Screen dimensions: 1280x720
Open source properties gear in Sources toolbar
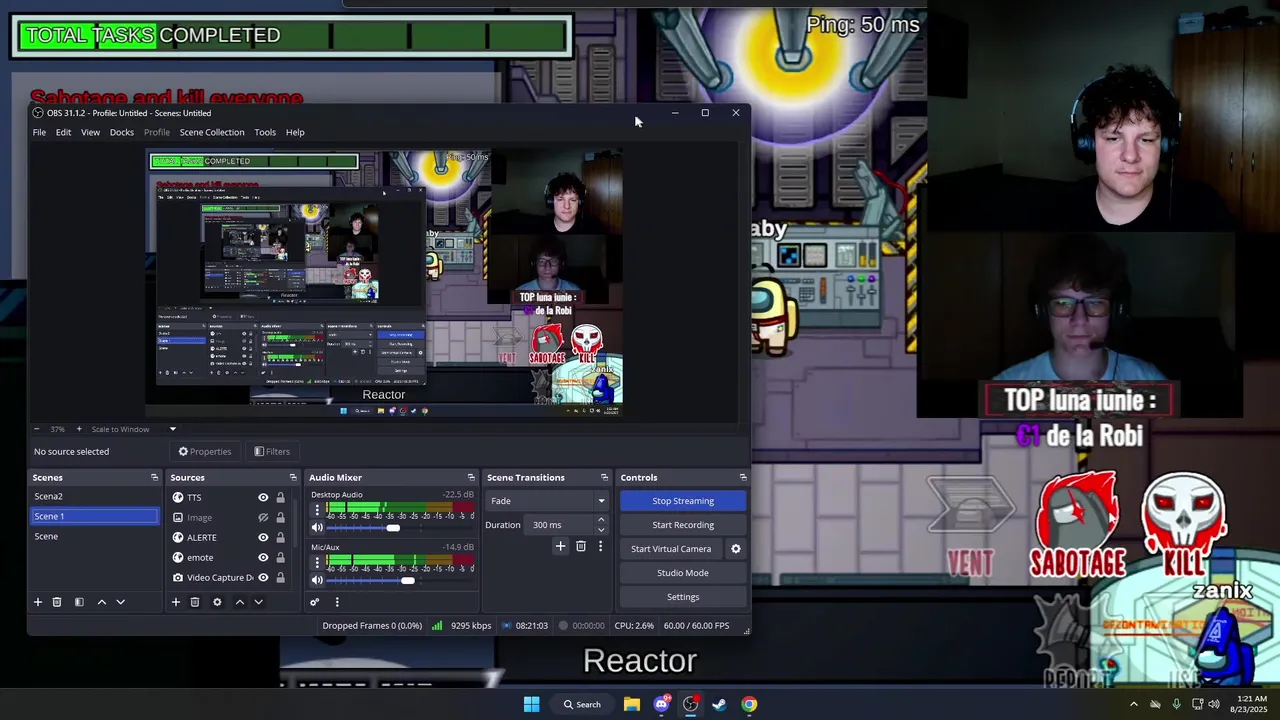pos(217,602)
